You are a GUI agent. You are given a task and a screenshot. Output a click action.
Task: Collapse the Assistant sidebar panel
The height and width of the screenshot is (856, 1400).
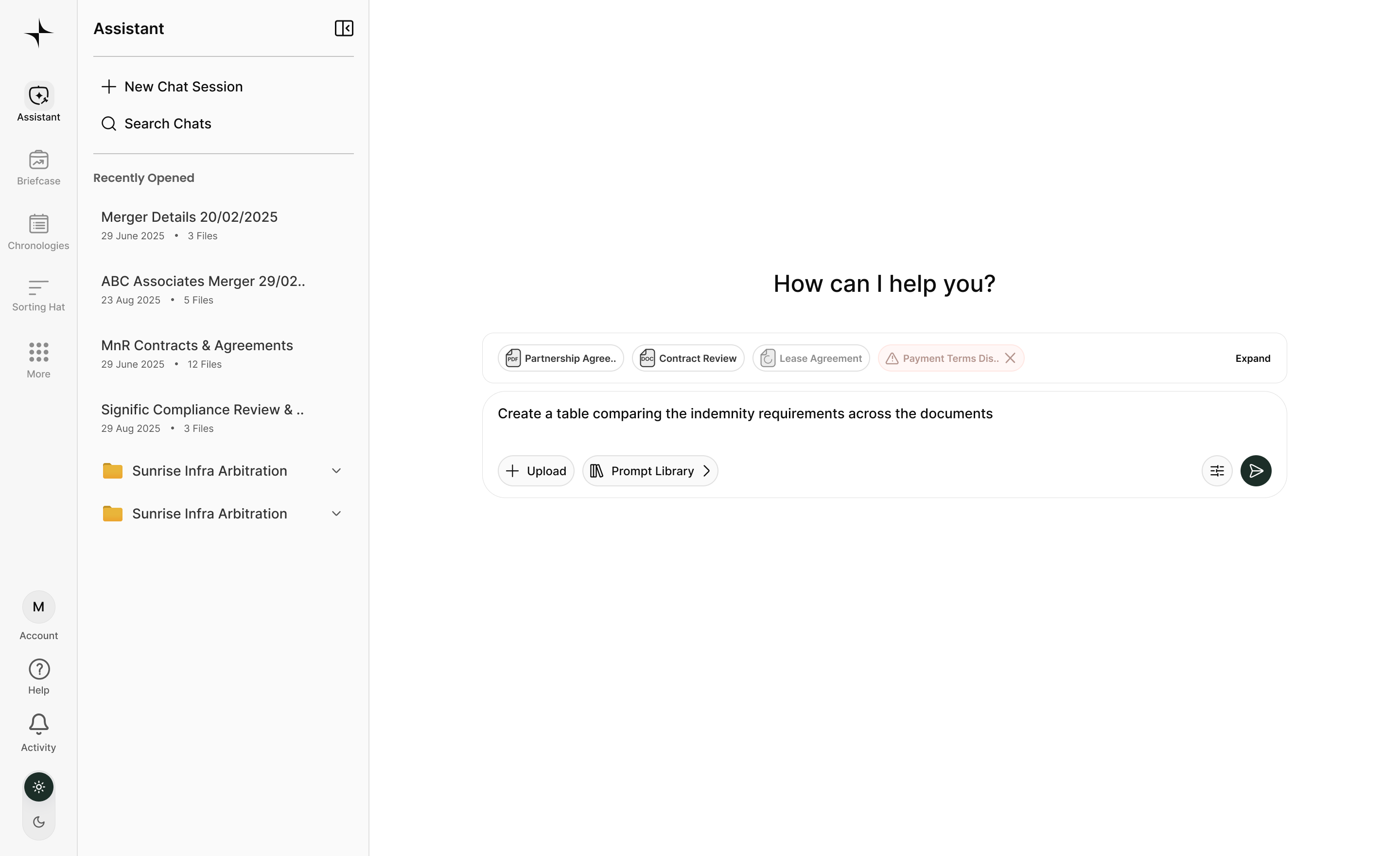(344, 28)
